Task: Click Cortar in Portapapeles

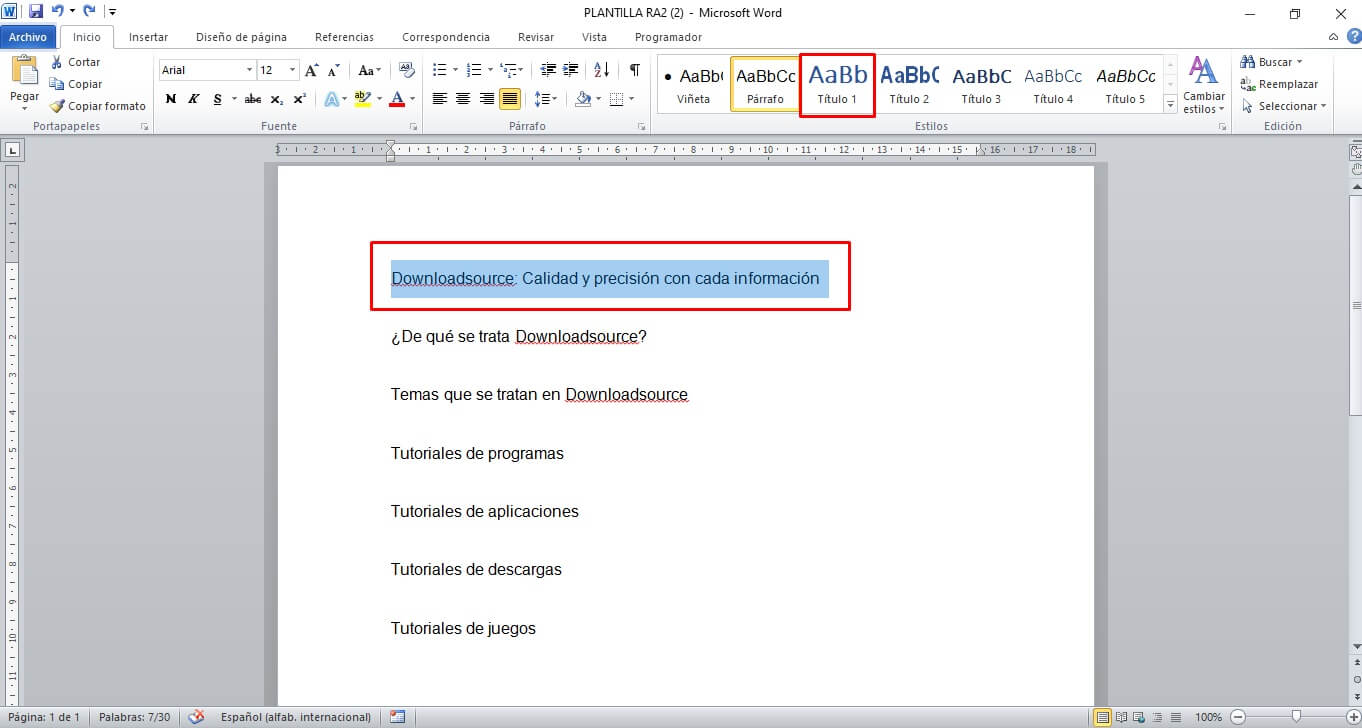Action: (75, 62)
